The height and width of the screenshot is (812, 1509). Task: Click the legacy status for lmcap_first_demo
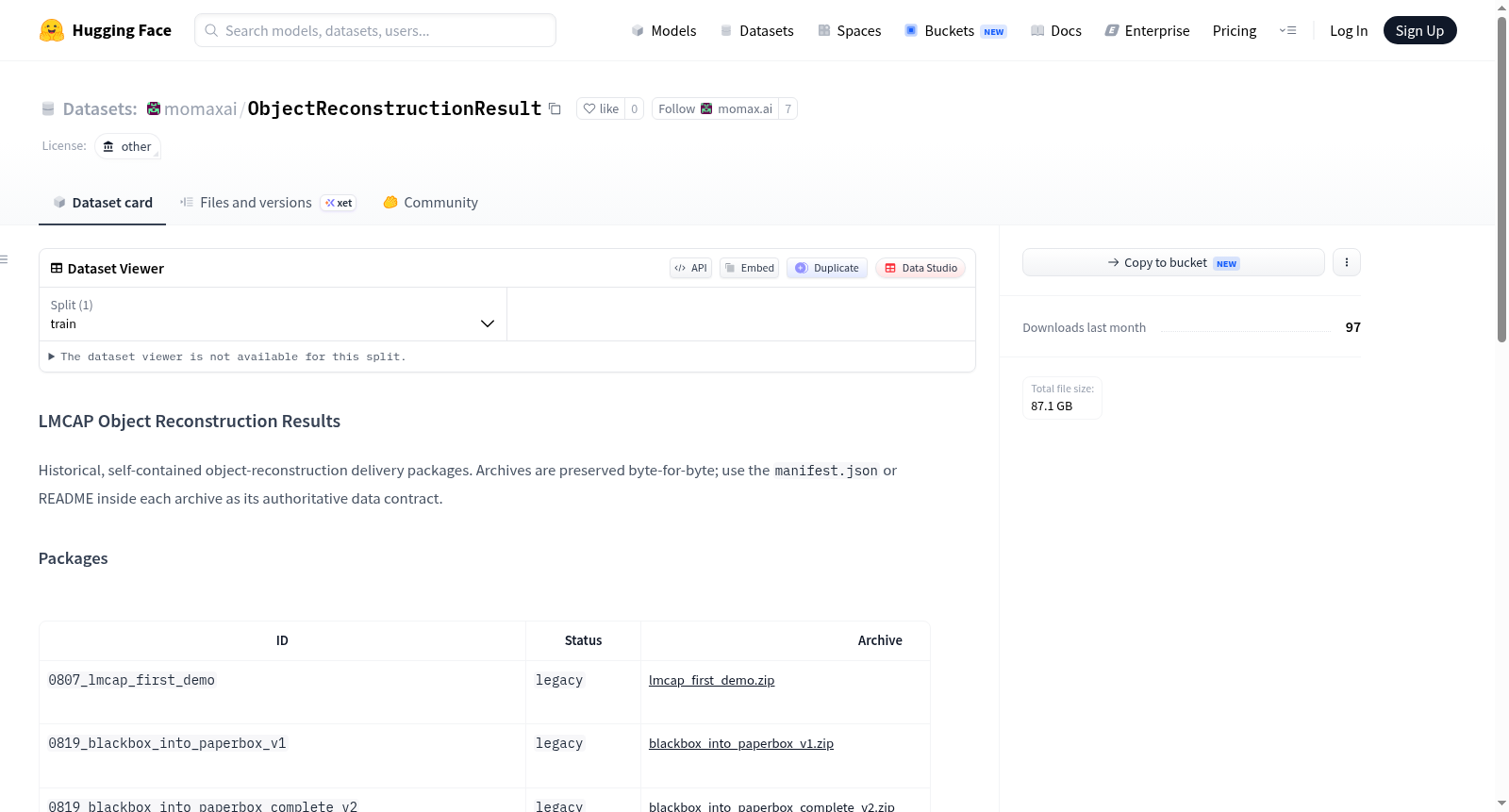click(559, 680)
